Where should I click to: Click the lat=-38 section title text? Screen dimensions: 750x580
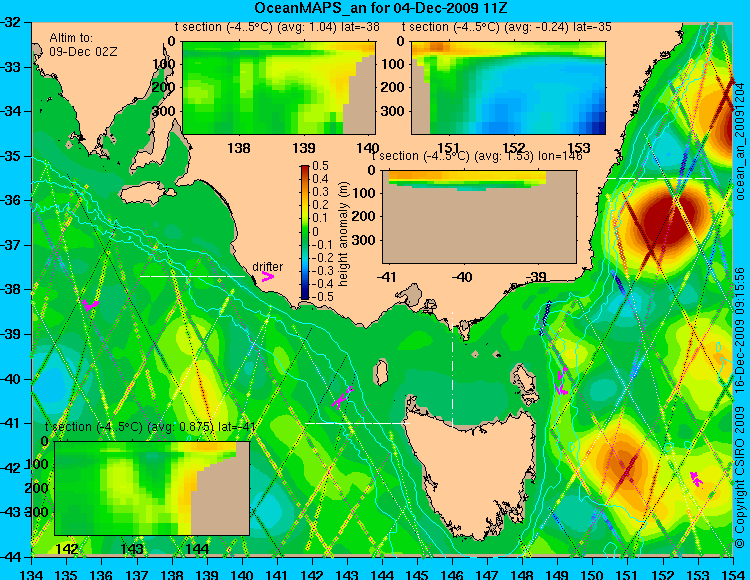click(x=277, y=27)
